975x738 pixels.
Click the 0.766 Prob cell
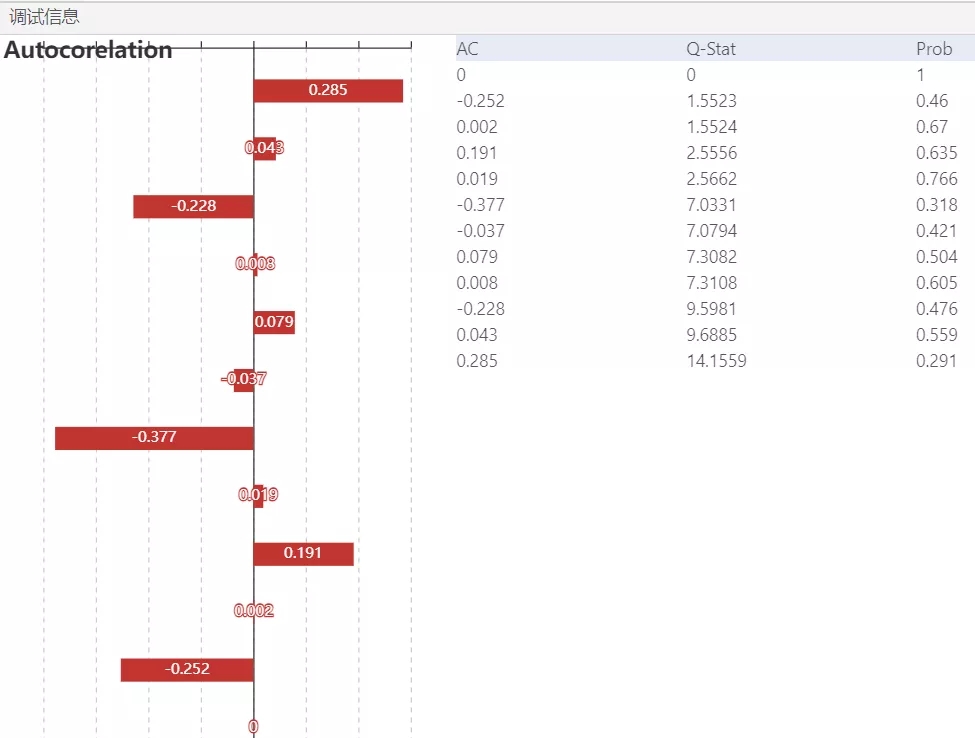[936, 179]
